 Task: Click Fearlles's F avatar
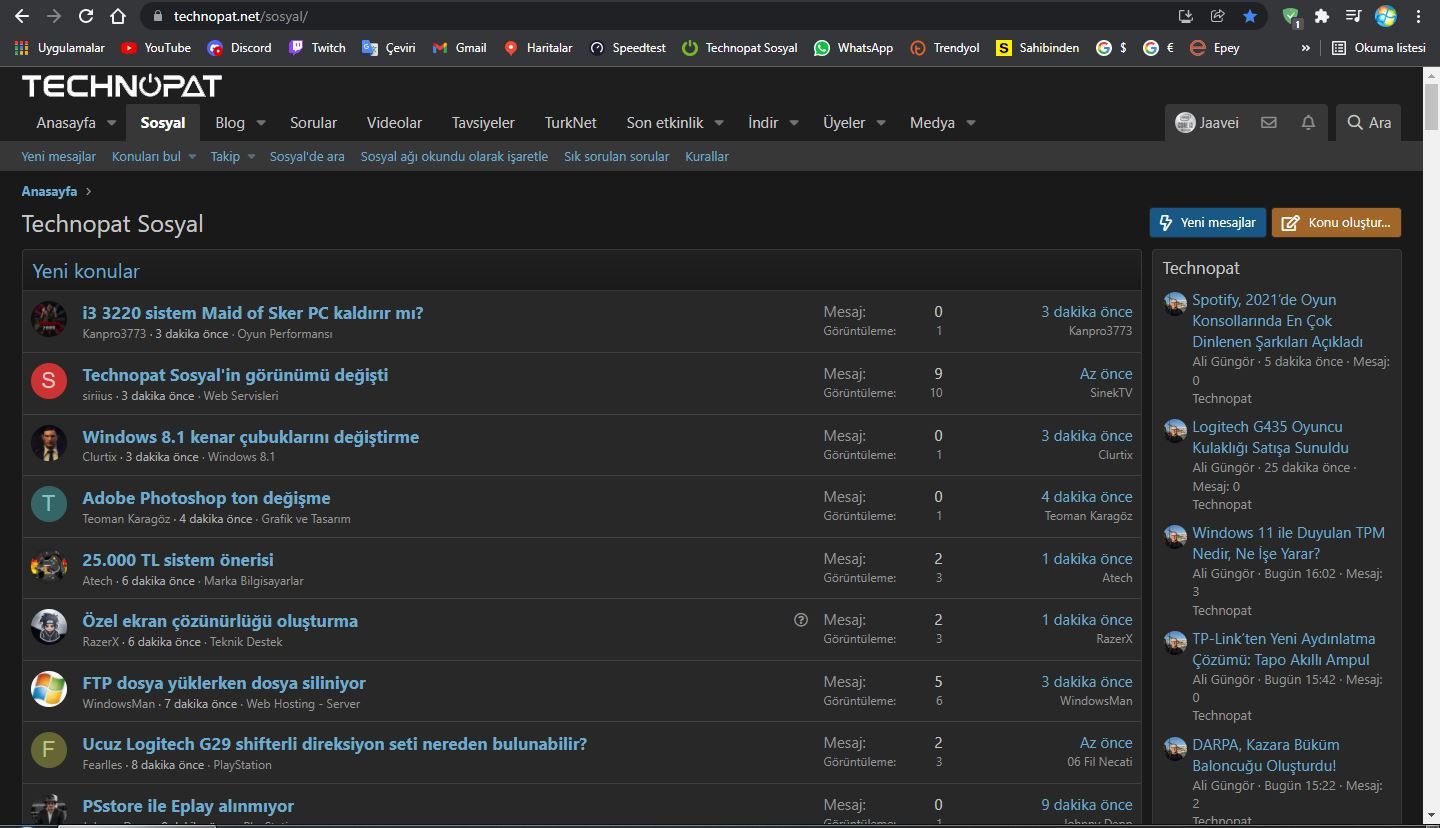point(49,749)
